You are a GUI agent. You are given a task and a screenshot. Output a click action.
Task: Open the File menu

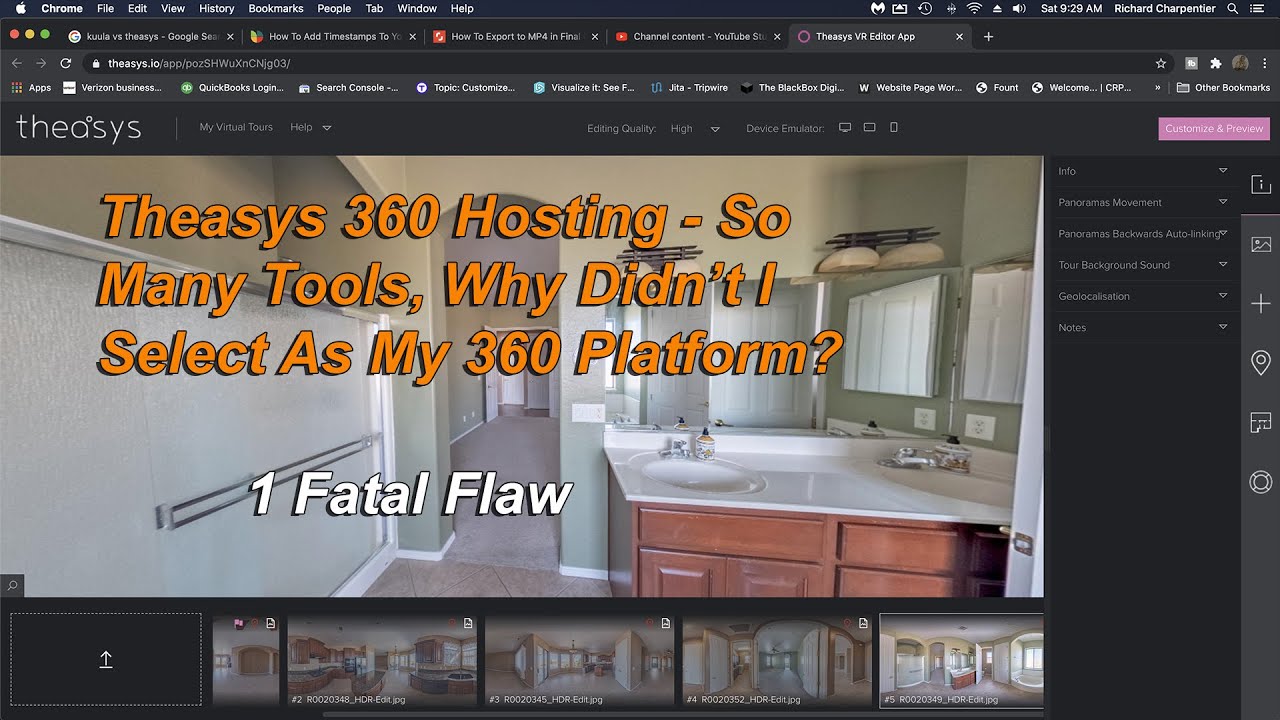[x=105, y=8]
